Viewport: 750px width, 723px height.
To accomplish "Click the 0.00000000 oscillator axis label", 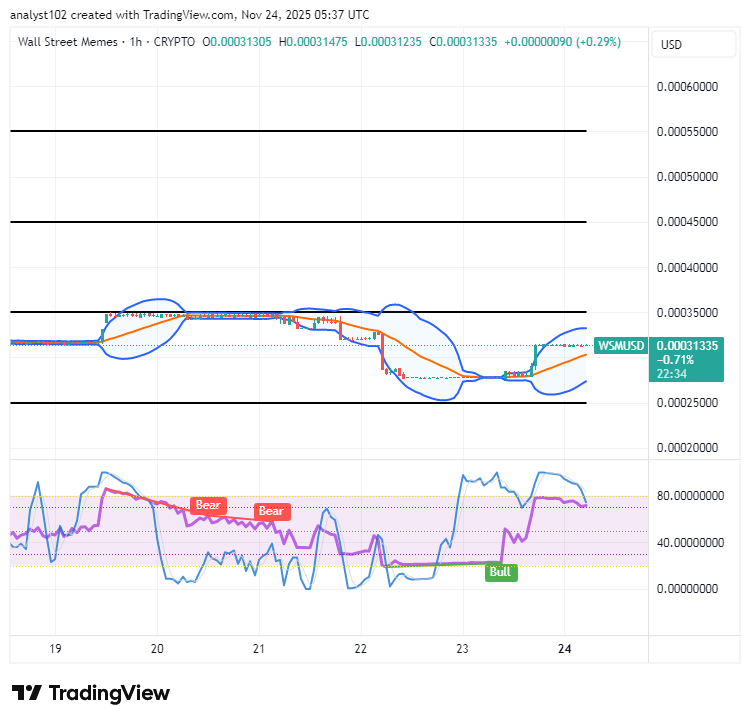I will [x=687, y=589].
